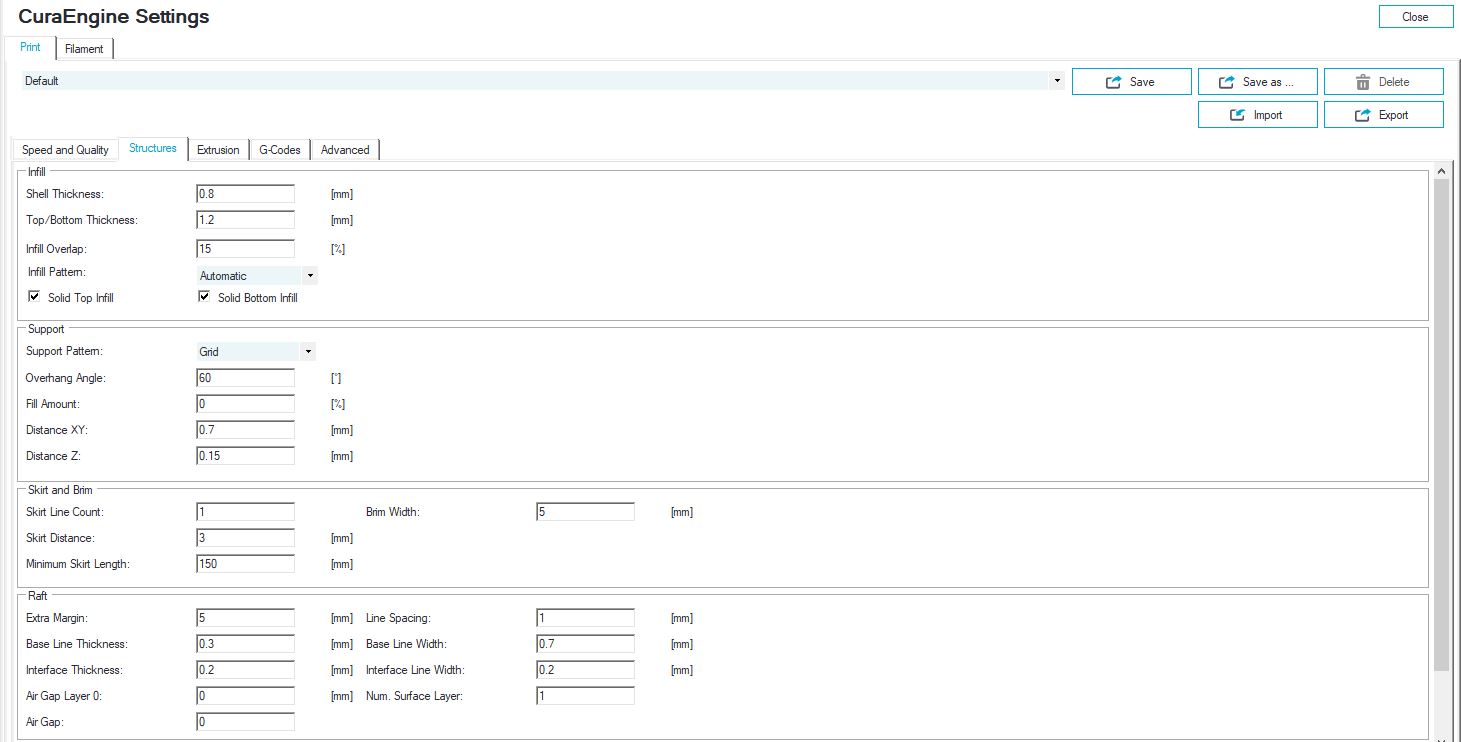Click the Line Spacing input field
Viewport: 1461px width, 742px height.
(x=586, y=618)
